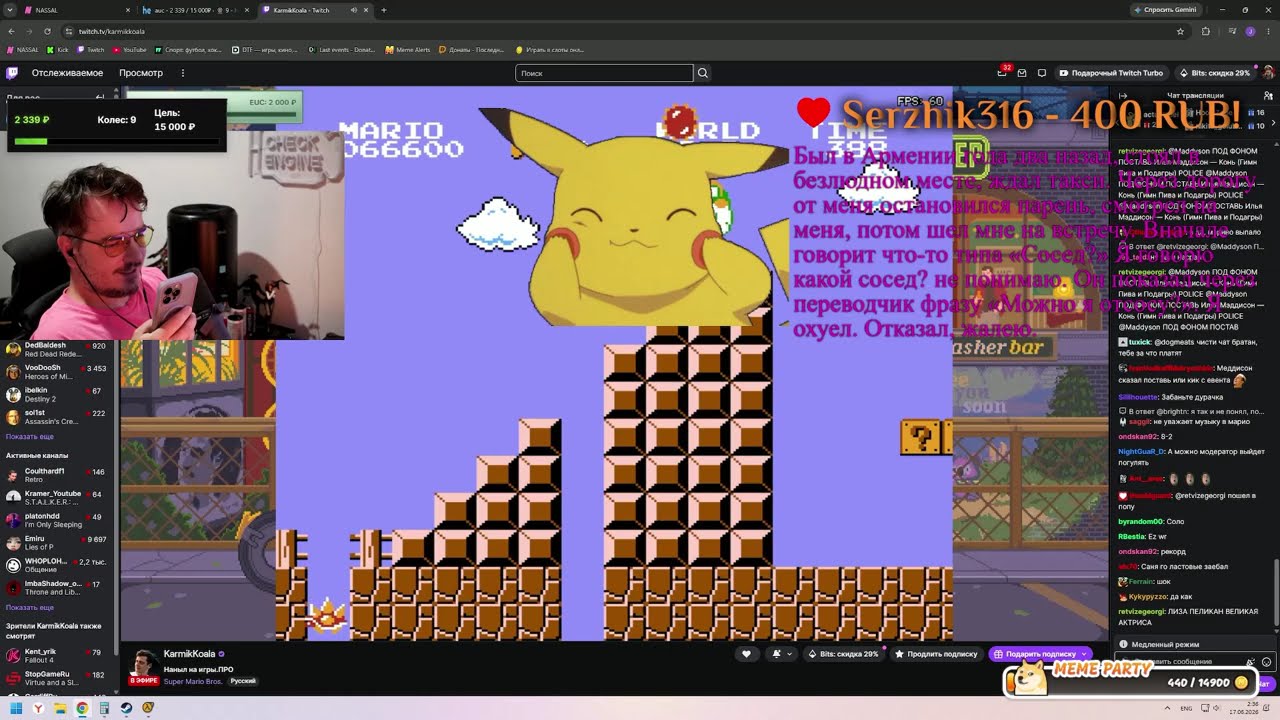Open the YouTube bookmark
This screenshot has height=720, width=1280.
[x=129, y=49]
